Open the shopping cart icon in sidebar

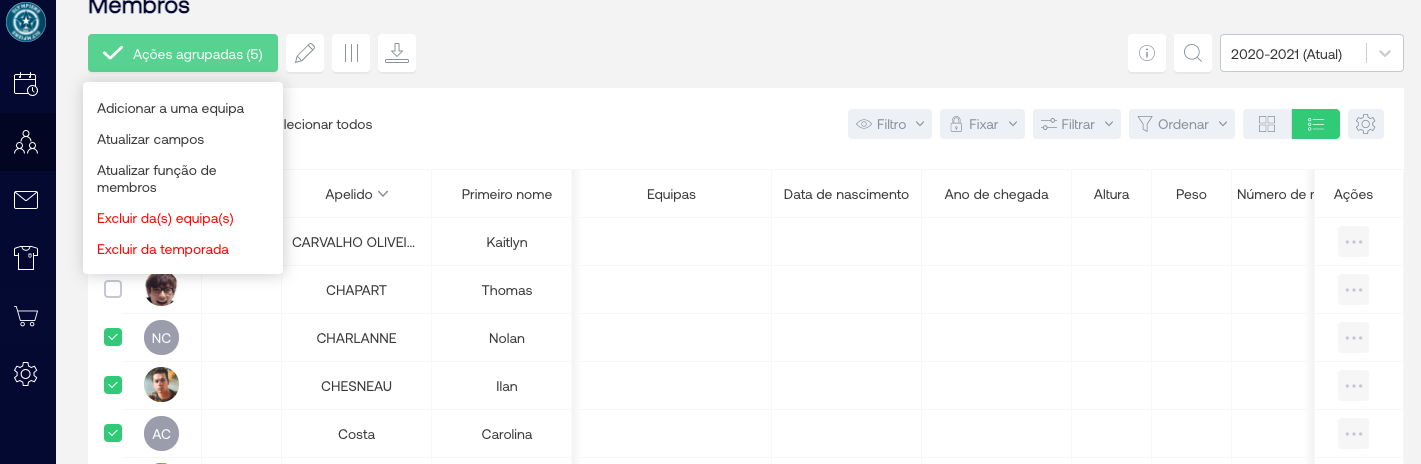(26, 317)
